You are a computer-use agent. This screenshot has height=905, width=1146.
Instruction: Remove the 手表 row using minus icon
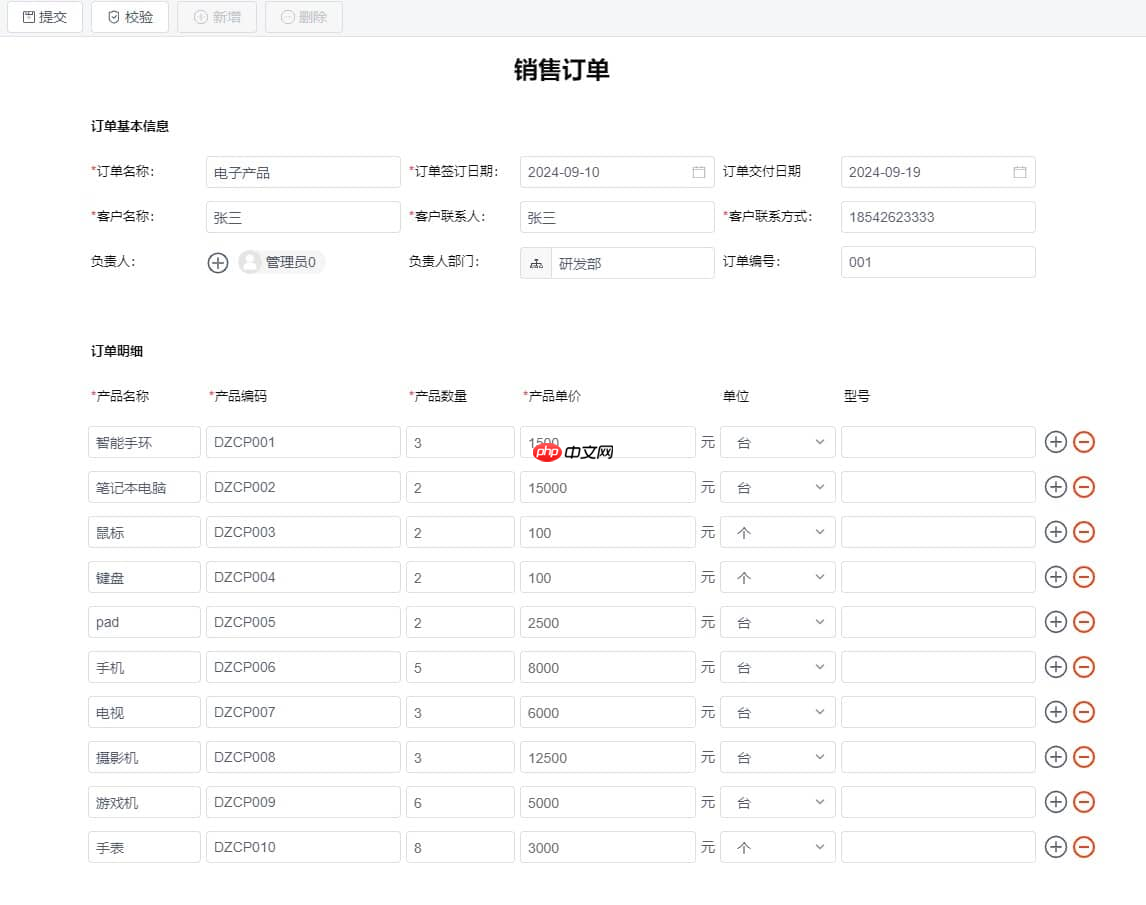pyautogui.click(x=1084, y=846)
